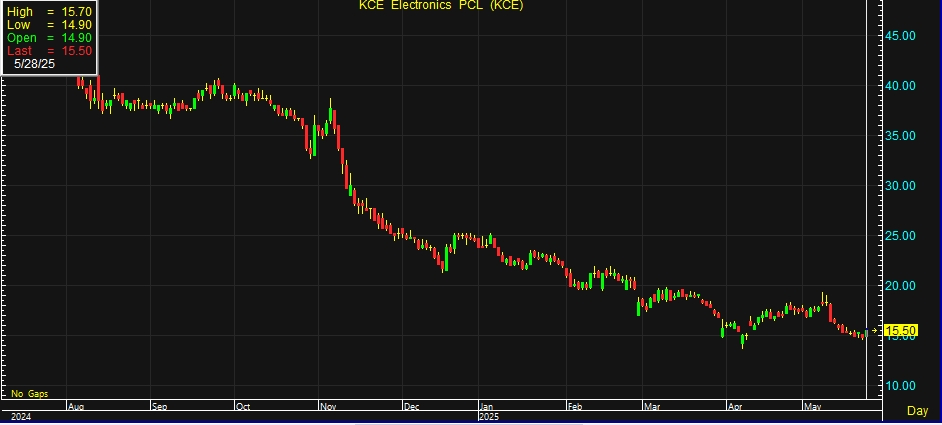Click the 35.00 price axis label

click(900, 135)
